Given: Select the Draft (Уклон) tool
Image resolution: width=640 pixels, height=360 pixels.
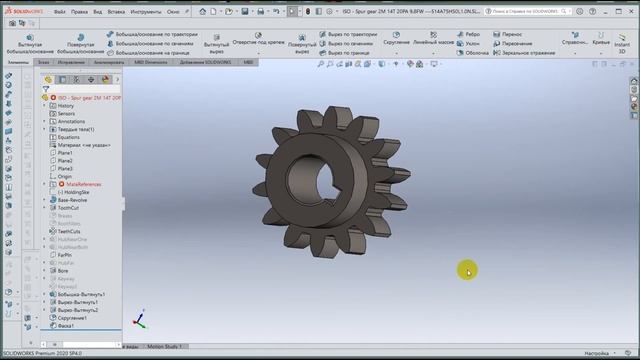Looking at the screenshot, I should click(468, 43).
